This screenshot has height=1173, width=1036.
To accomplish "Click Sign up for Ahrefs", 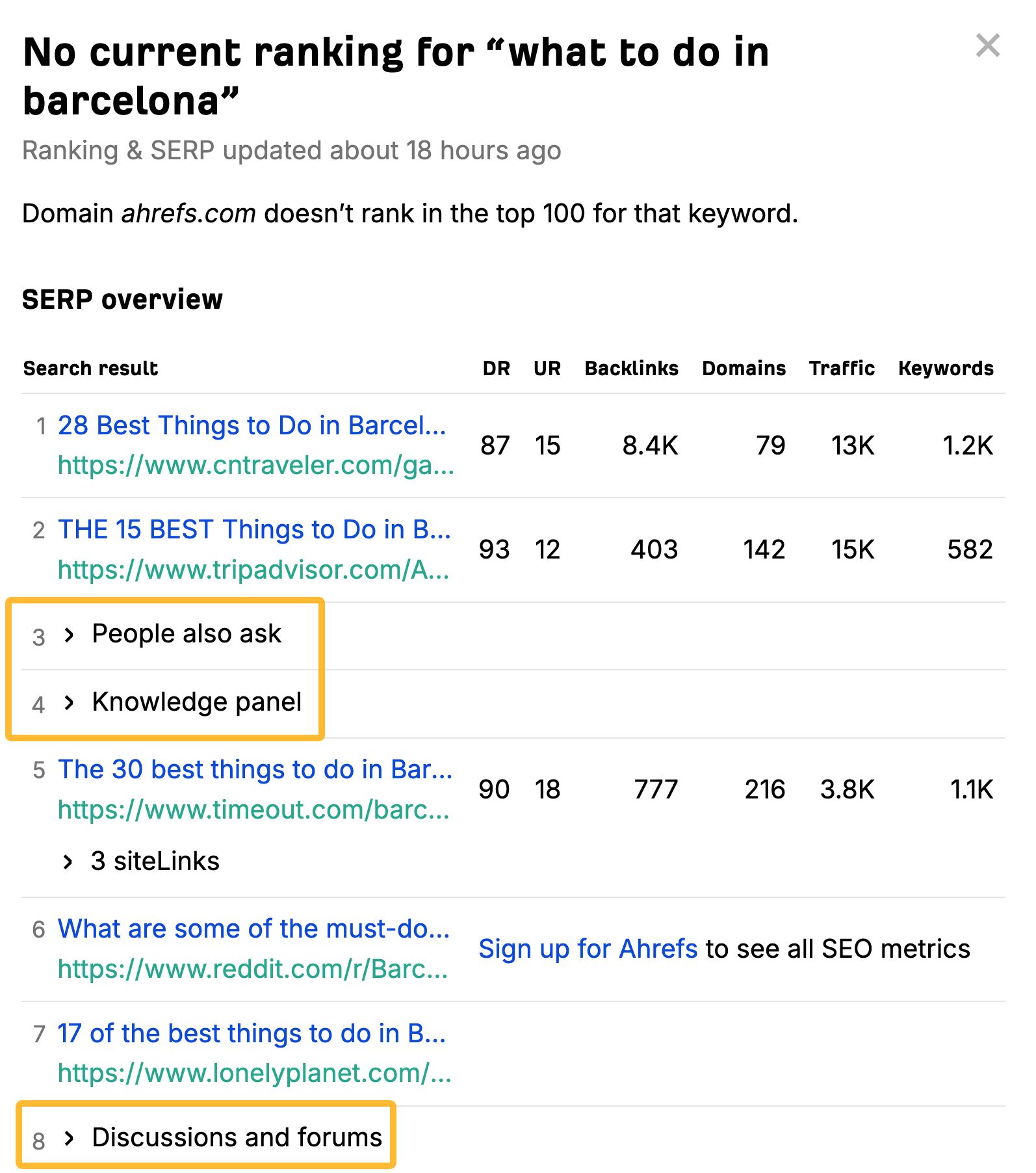I will click(588, 949).
